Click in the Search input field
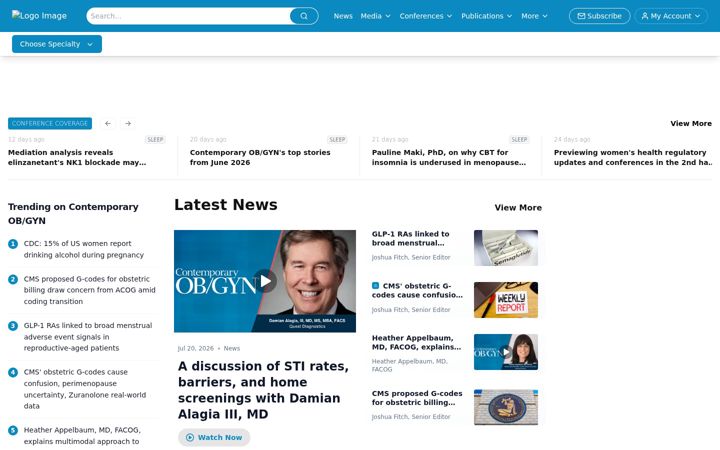Screen dimensions: 720x450 tap(188, 16)
